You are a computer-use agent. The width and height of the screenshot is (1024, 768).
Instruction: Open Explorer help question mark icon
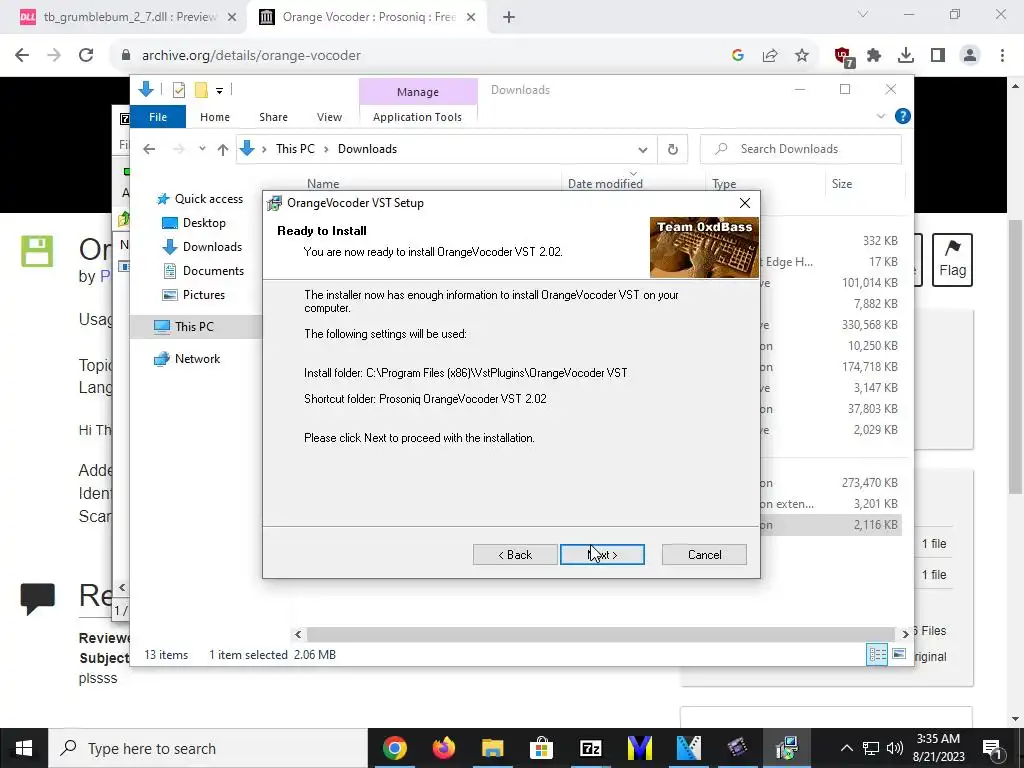click(x=903, y=116)
